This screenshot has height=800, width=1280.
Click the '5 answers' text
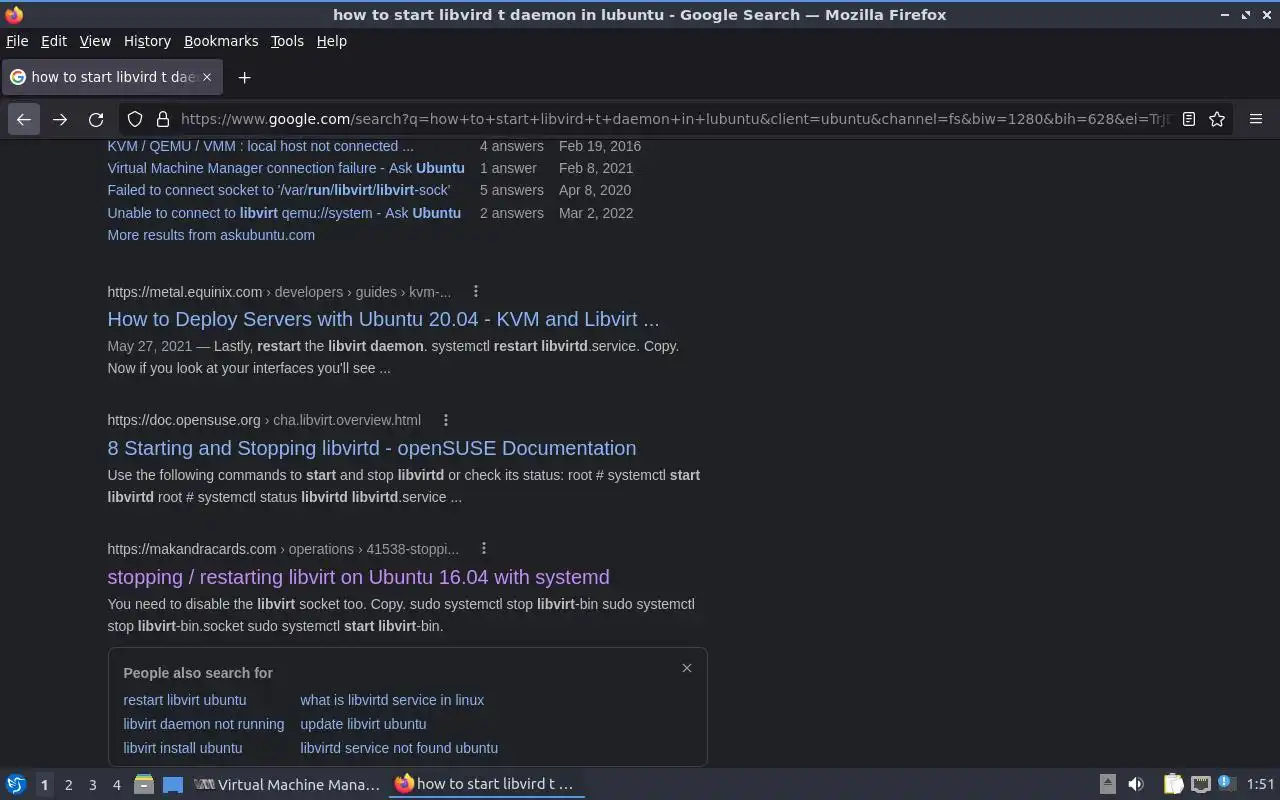pos(512,190)
